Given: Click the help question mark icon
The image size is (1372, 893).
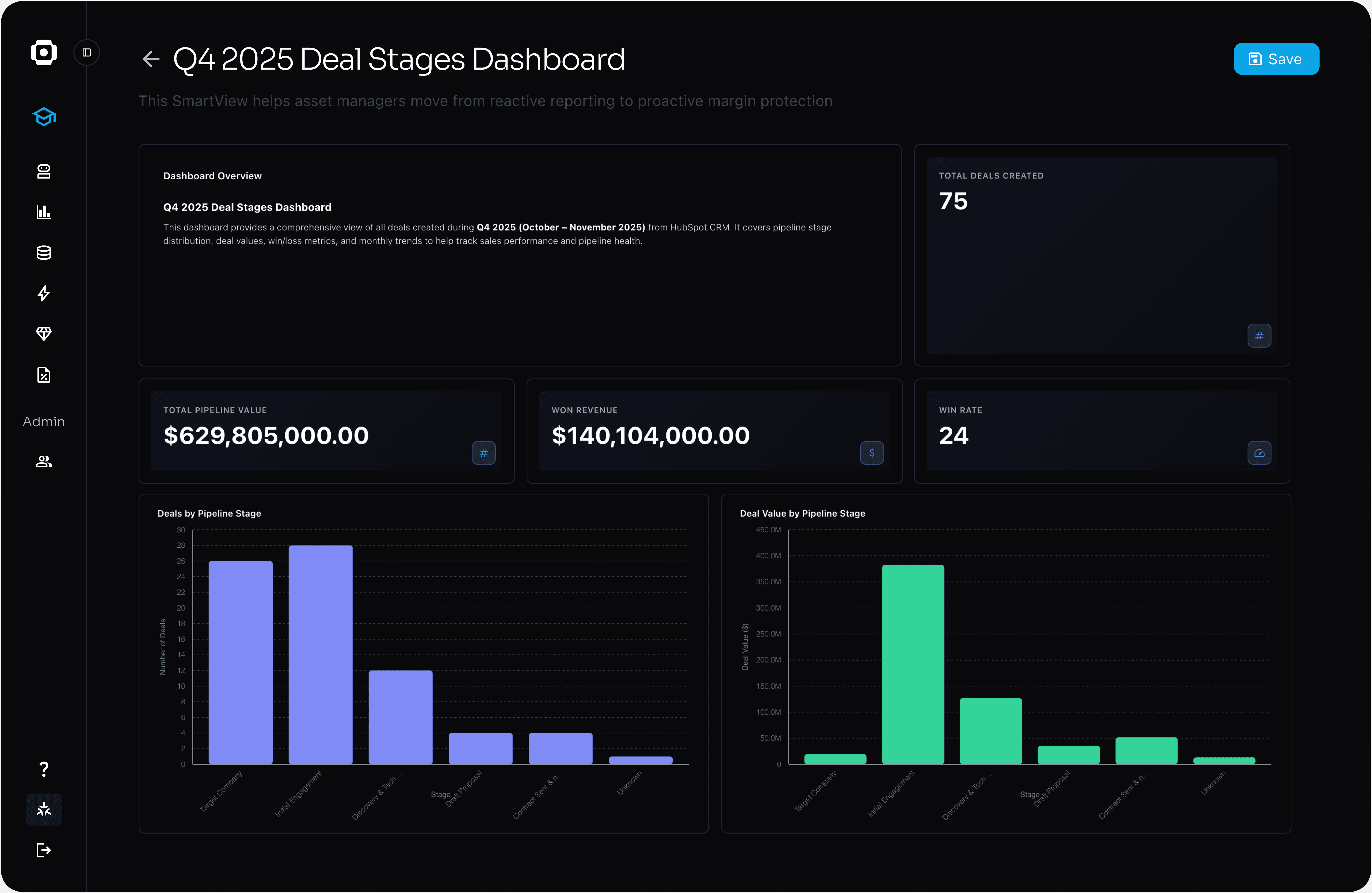Looking at the screenshot, I should [43, 769].
